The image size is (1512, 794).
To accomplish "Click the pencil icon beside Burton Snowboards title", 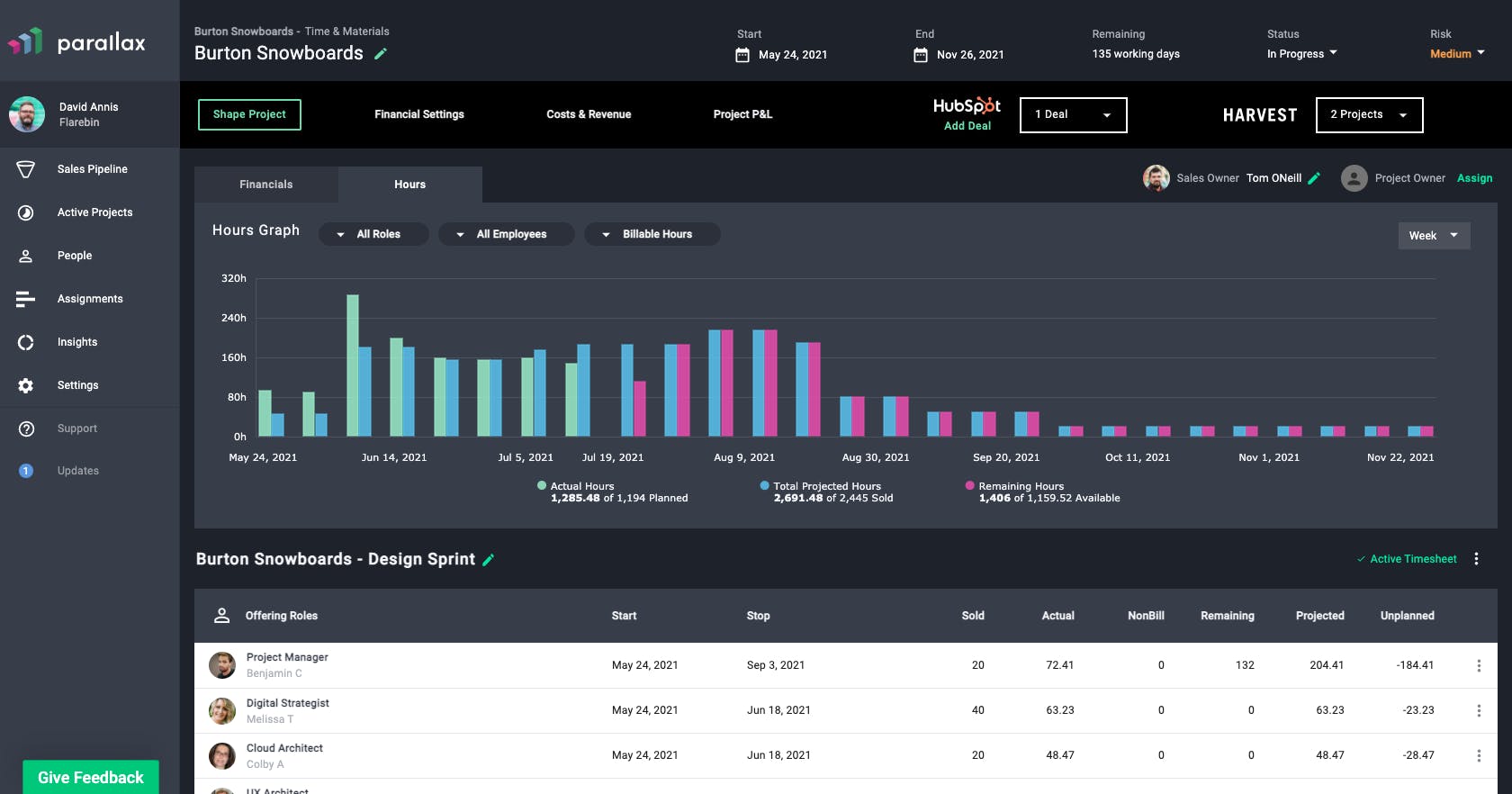I will point(381,54).
